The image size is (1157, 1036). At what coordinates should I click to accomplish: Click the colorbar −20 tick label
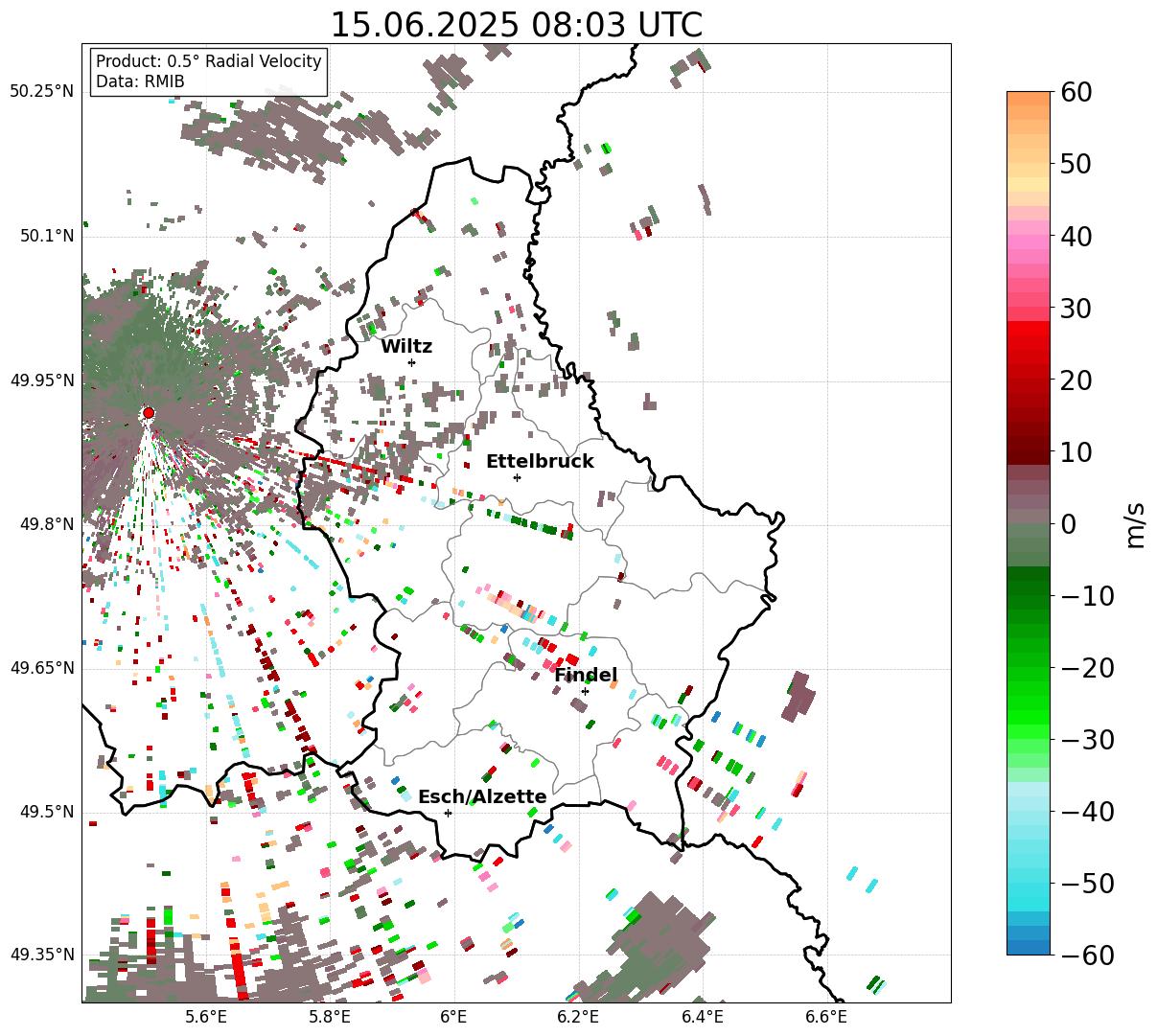tap(1087, 668)
